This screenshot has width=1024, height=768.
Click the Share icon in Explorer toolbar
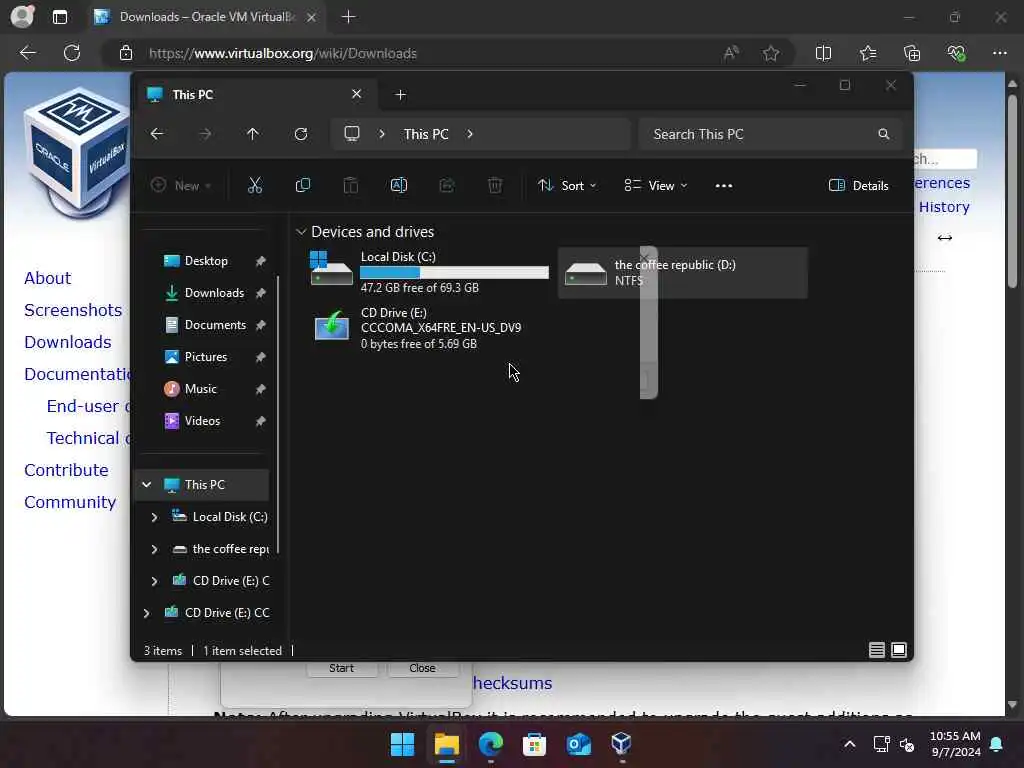(x=447, y=185)
